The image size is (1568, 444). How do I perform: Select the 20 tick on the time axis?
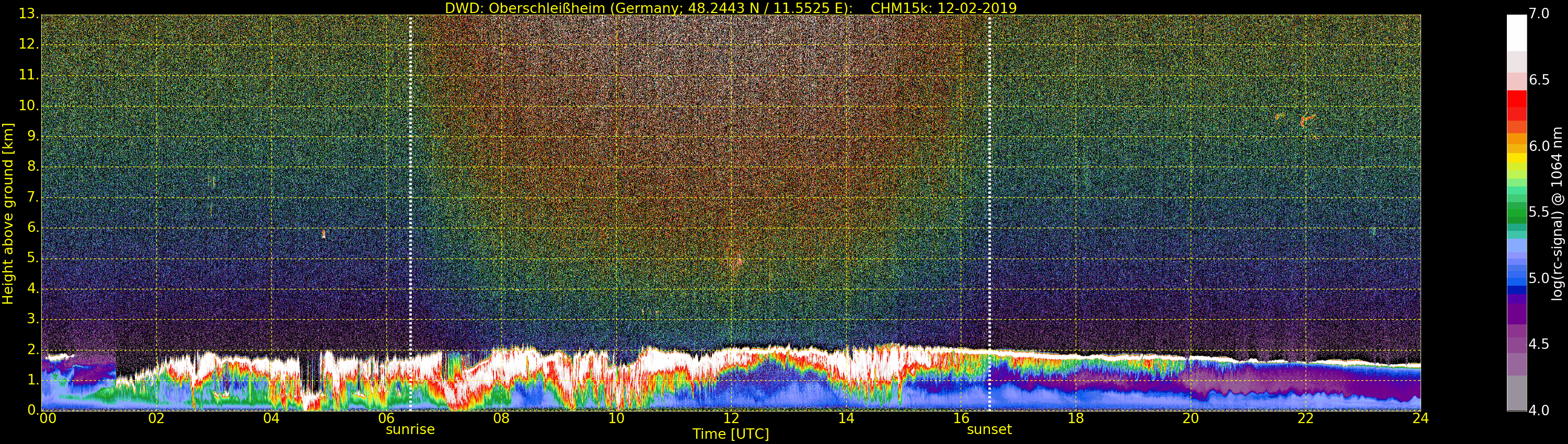tap(1190, 418)
